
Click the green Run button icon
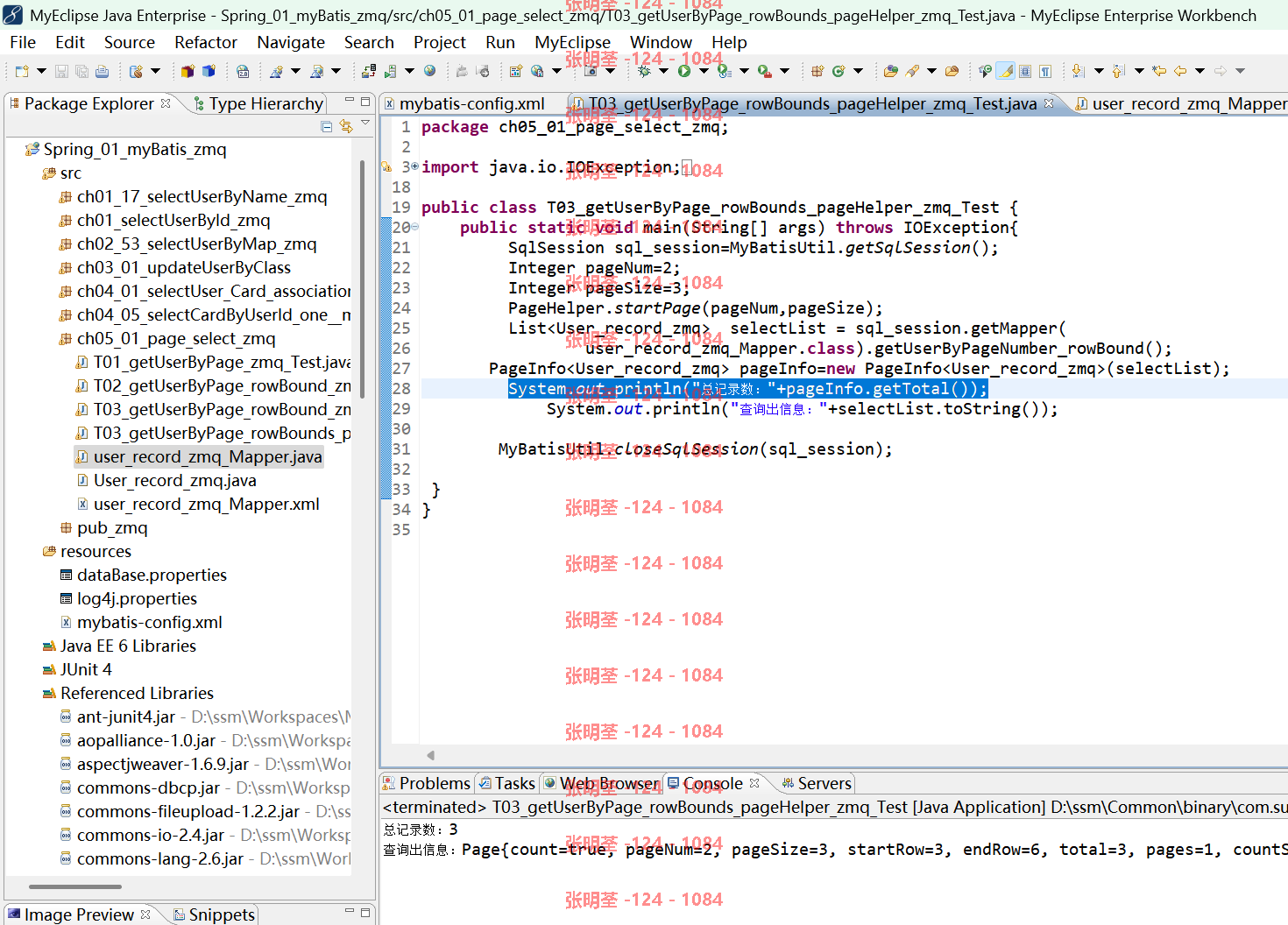(684, 71)
